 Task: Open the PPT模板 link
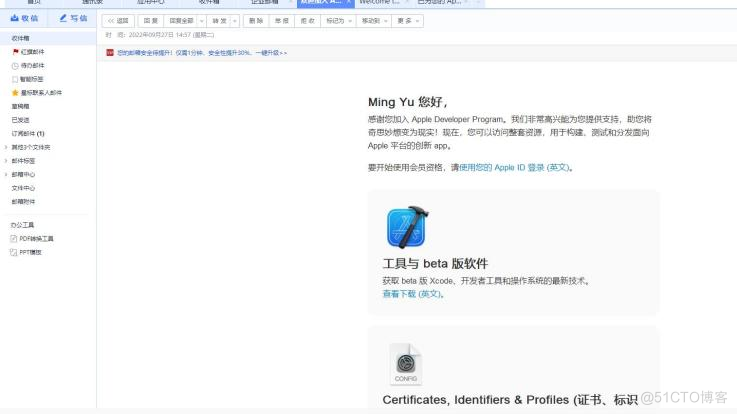(31, 252)
